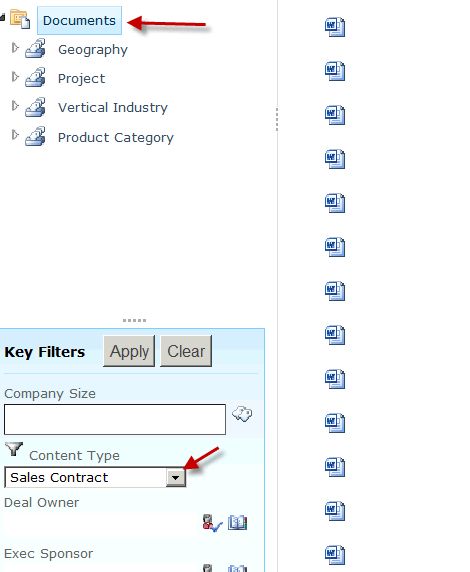Expand the Project tree node
Screen dimensions: 470x572
coord(15,77)
